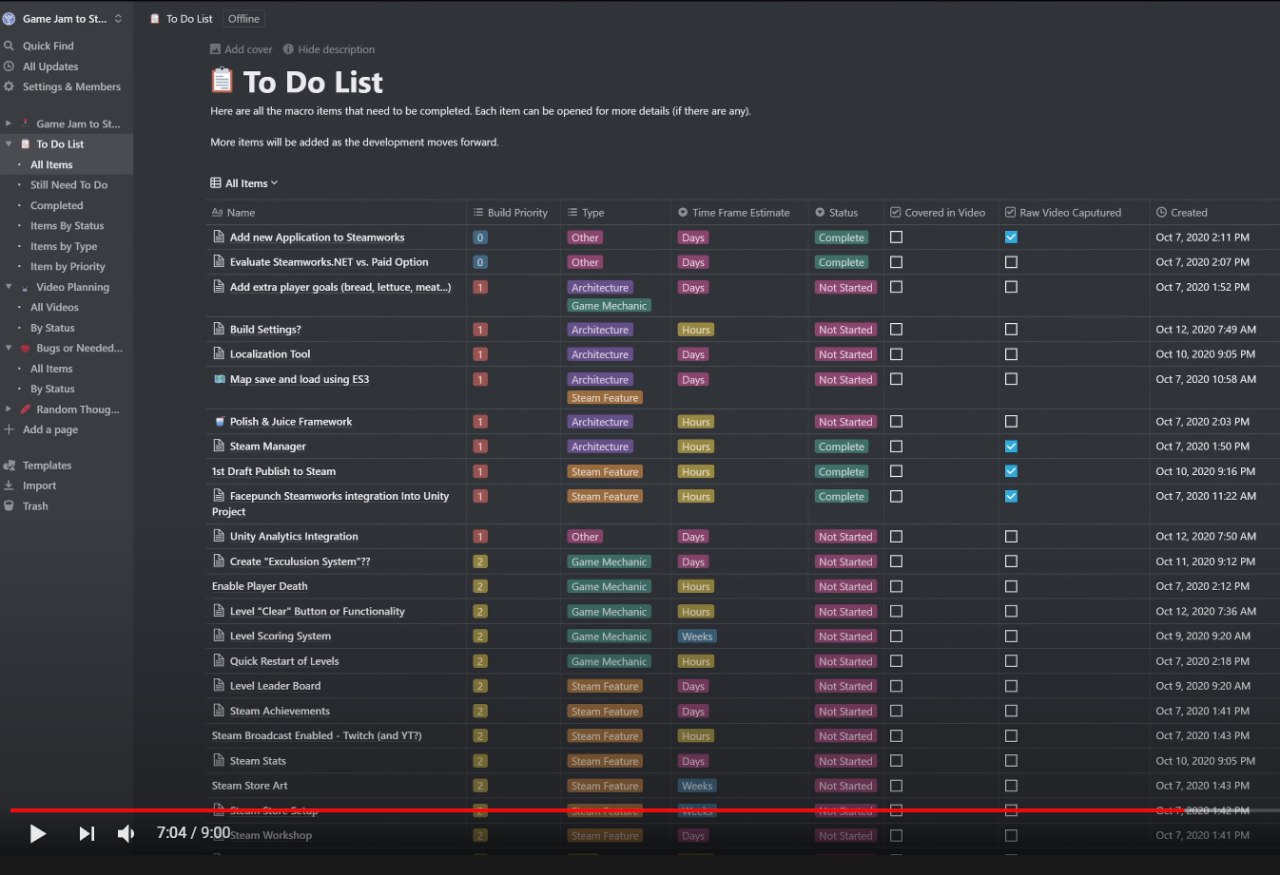Image resolution: width=1280 pixels, height=875 pixels.
Task: Uncheck Raw Video Captured for Steam Manager row
Action: tap(1011, 446)
